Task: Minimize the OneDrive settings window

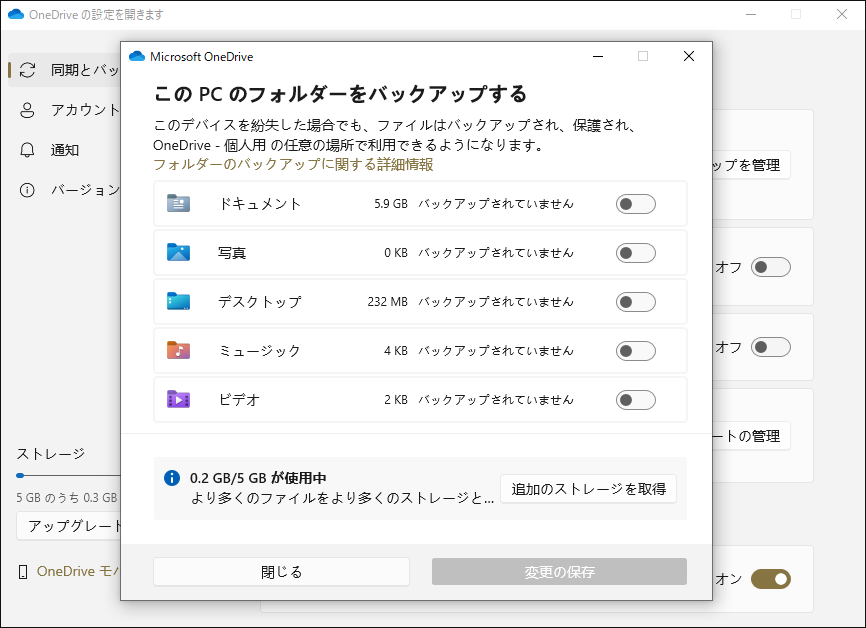Action: point(751,14)
